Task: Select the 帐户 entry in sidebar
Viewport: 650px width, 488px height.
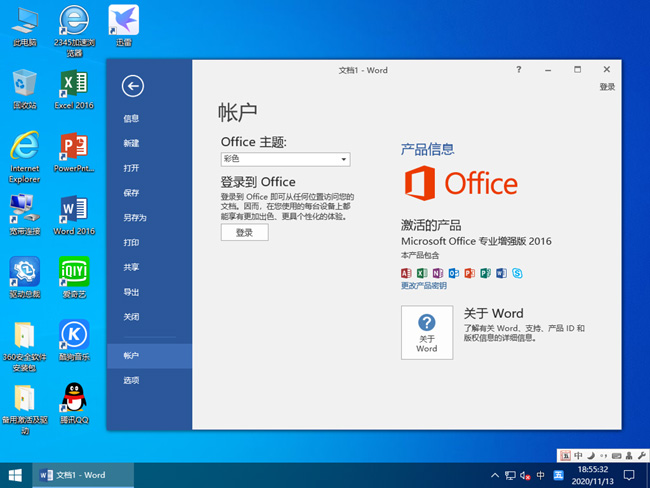Action: click(x=149, y=356)
